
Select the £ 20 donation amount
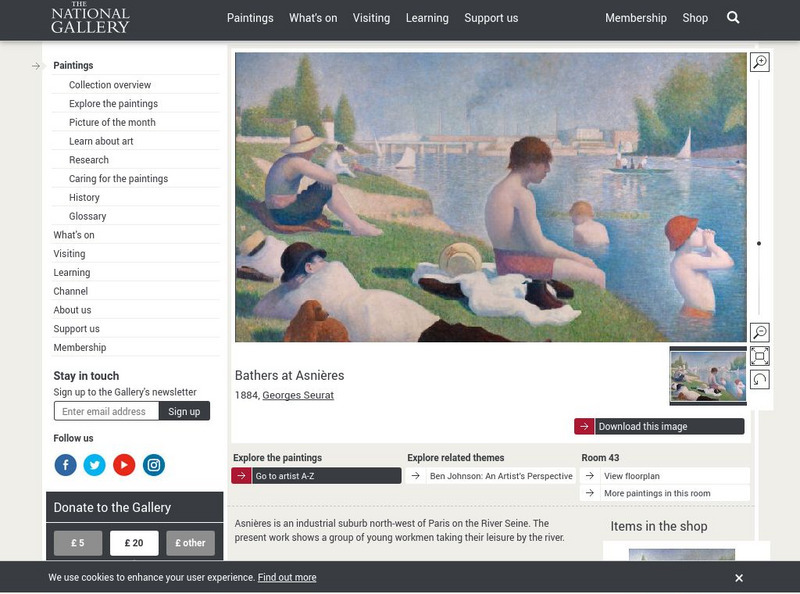point(134,543)
